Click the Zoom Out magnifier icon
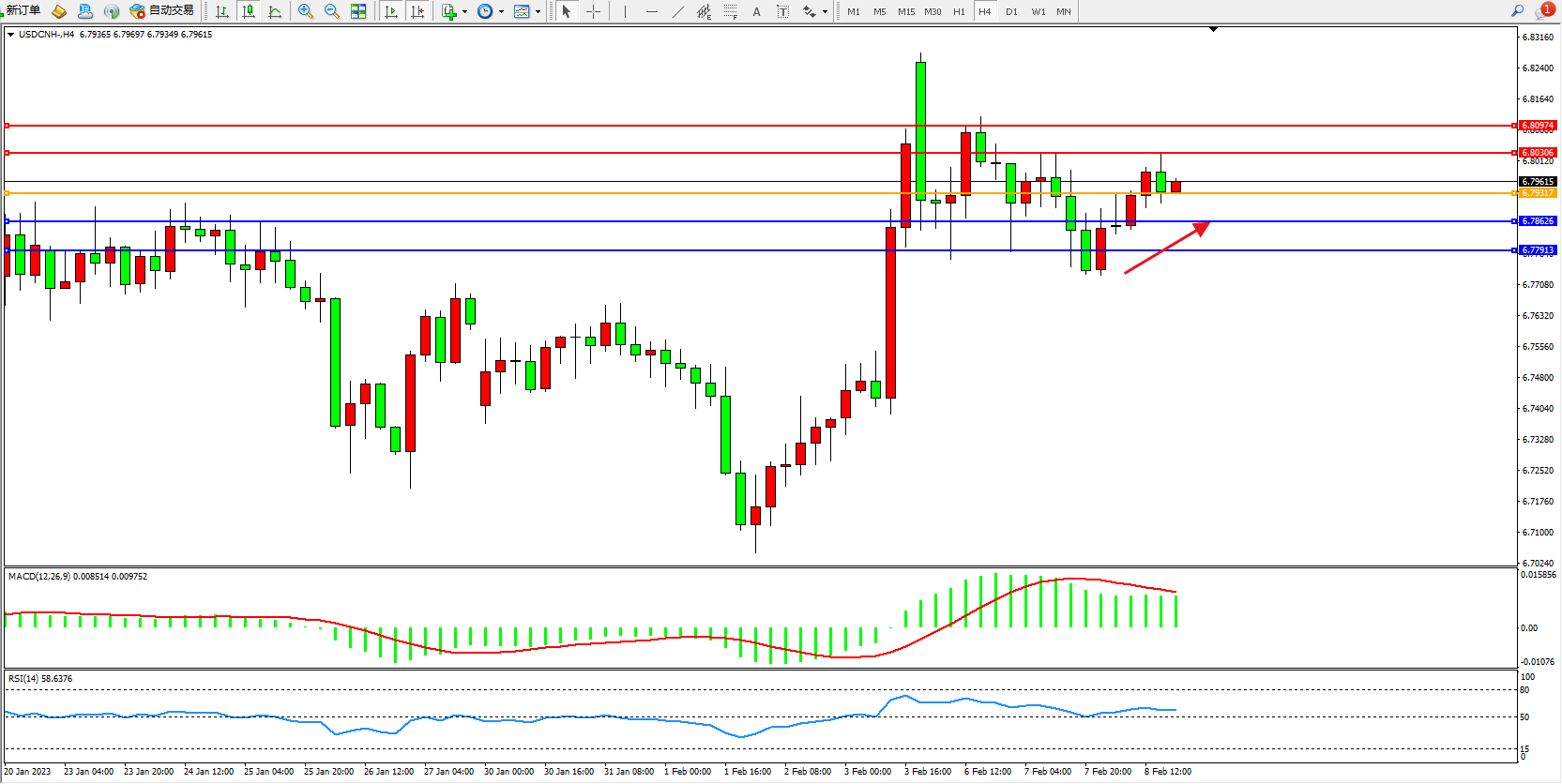The width and height of the screenshot is (1562, 784). 332,11
